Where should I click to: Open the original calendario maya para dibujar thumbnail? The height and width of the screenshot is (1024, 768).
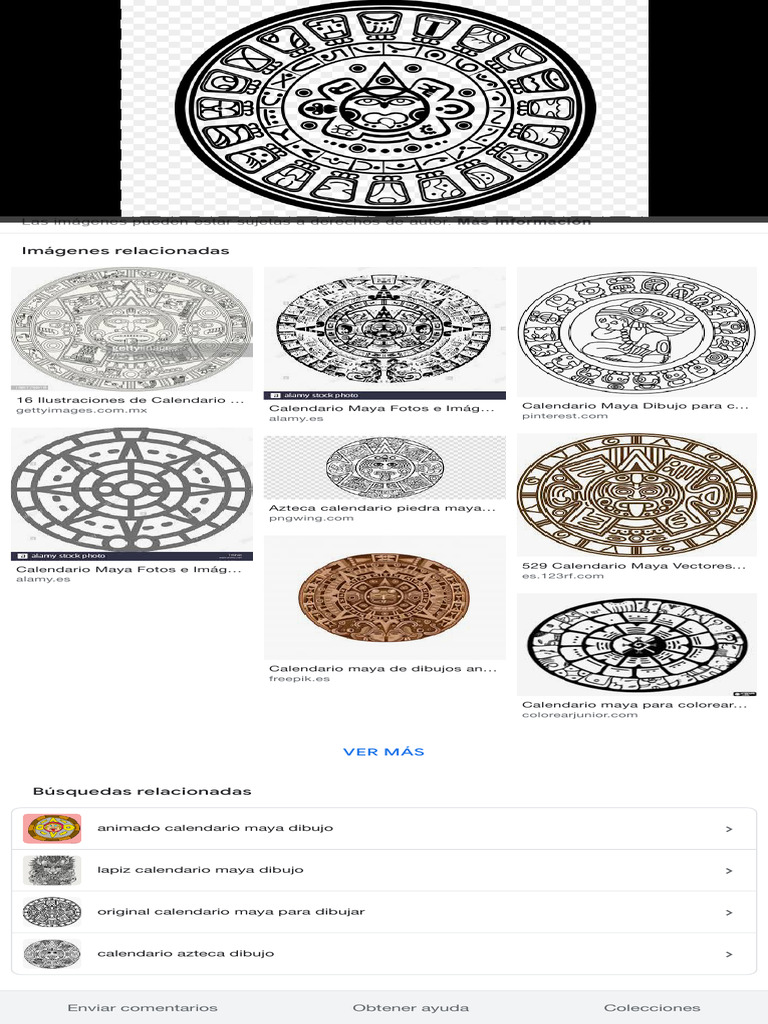click(x=52, y=912)
